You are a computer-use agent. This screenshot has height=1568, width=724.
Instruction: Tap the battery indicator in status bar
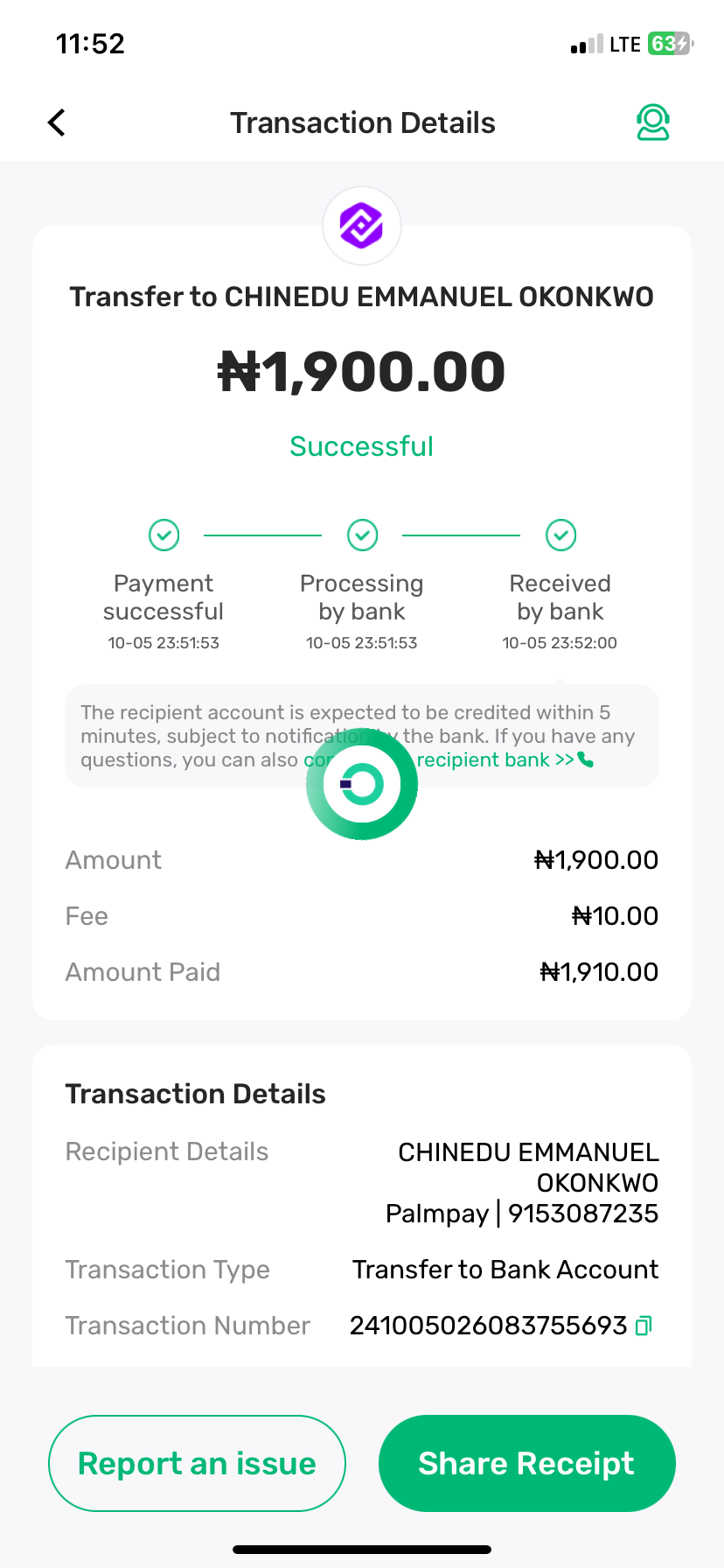pos(669,44)
